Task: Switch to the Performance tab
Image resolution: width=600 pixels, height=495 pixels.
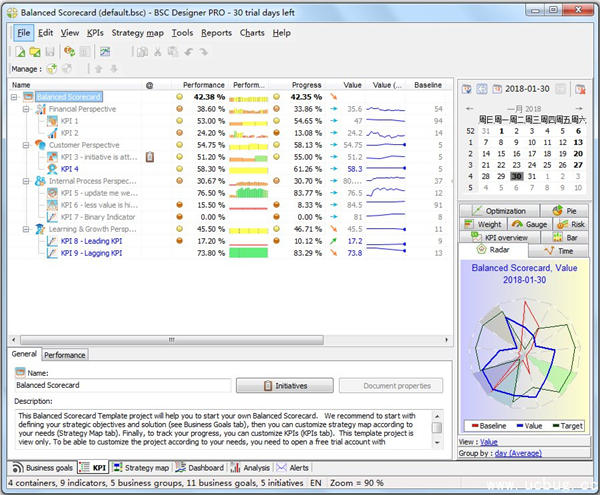Action: click(64, 354)
